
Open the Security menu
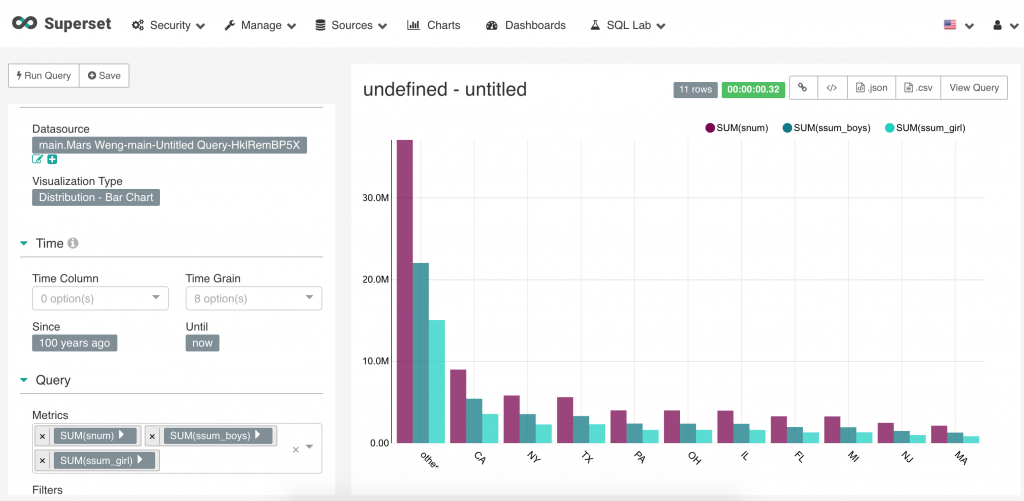[168, 25]
